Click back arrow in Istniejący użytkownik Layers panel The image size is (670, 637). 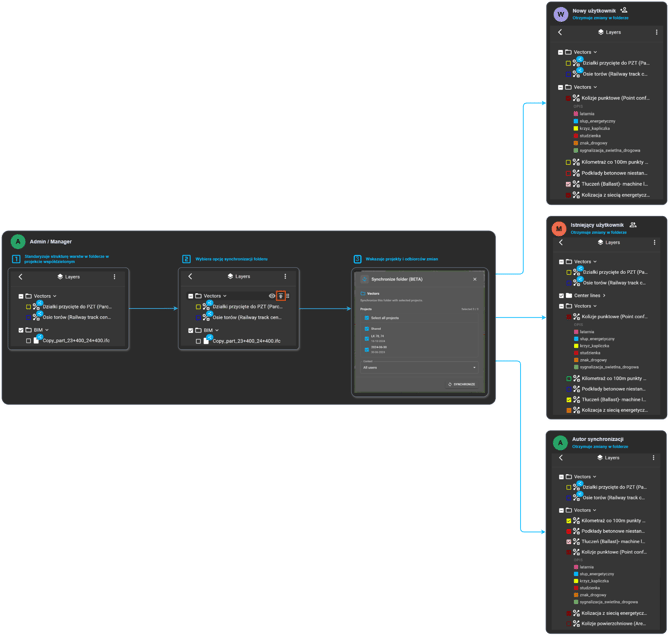561,243
